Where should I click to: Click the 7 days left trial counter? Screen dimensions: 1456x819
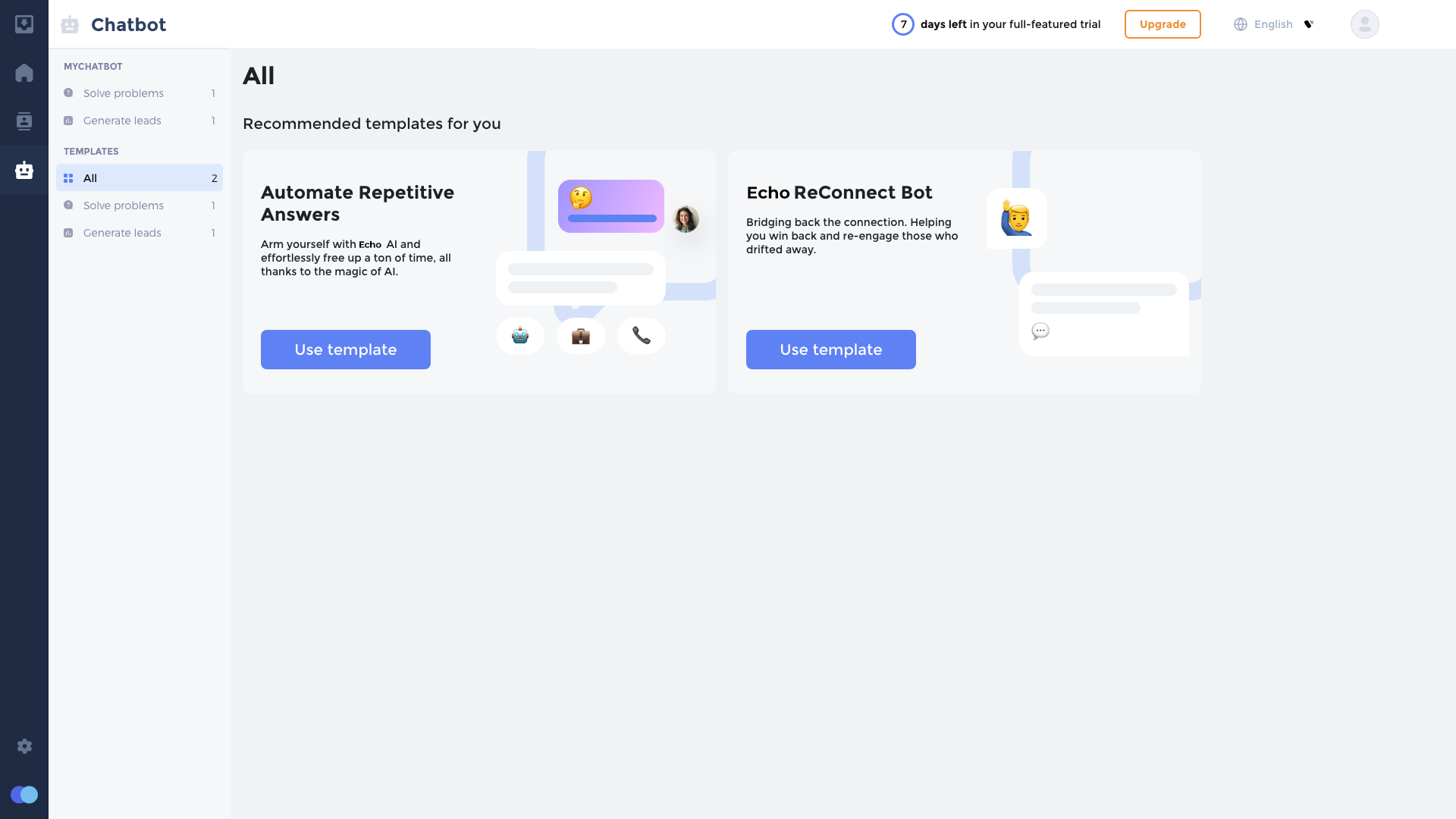[x=903, y=24]
